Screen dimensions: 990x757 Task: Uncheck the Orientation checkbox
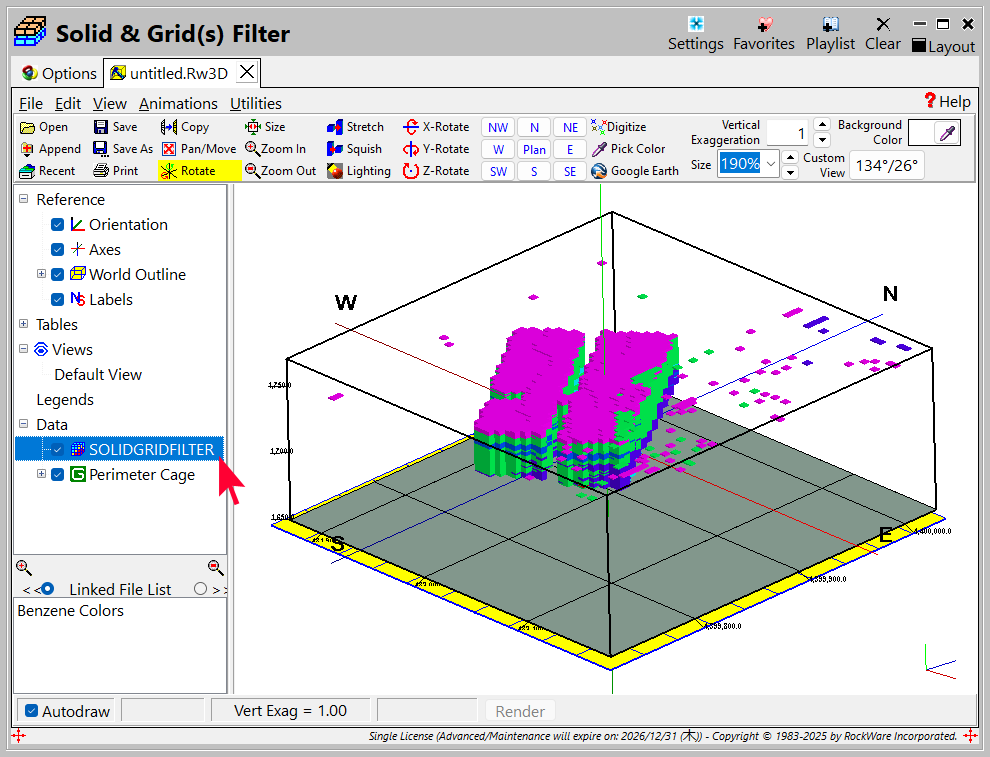[x=58, y=225]
